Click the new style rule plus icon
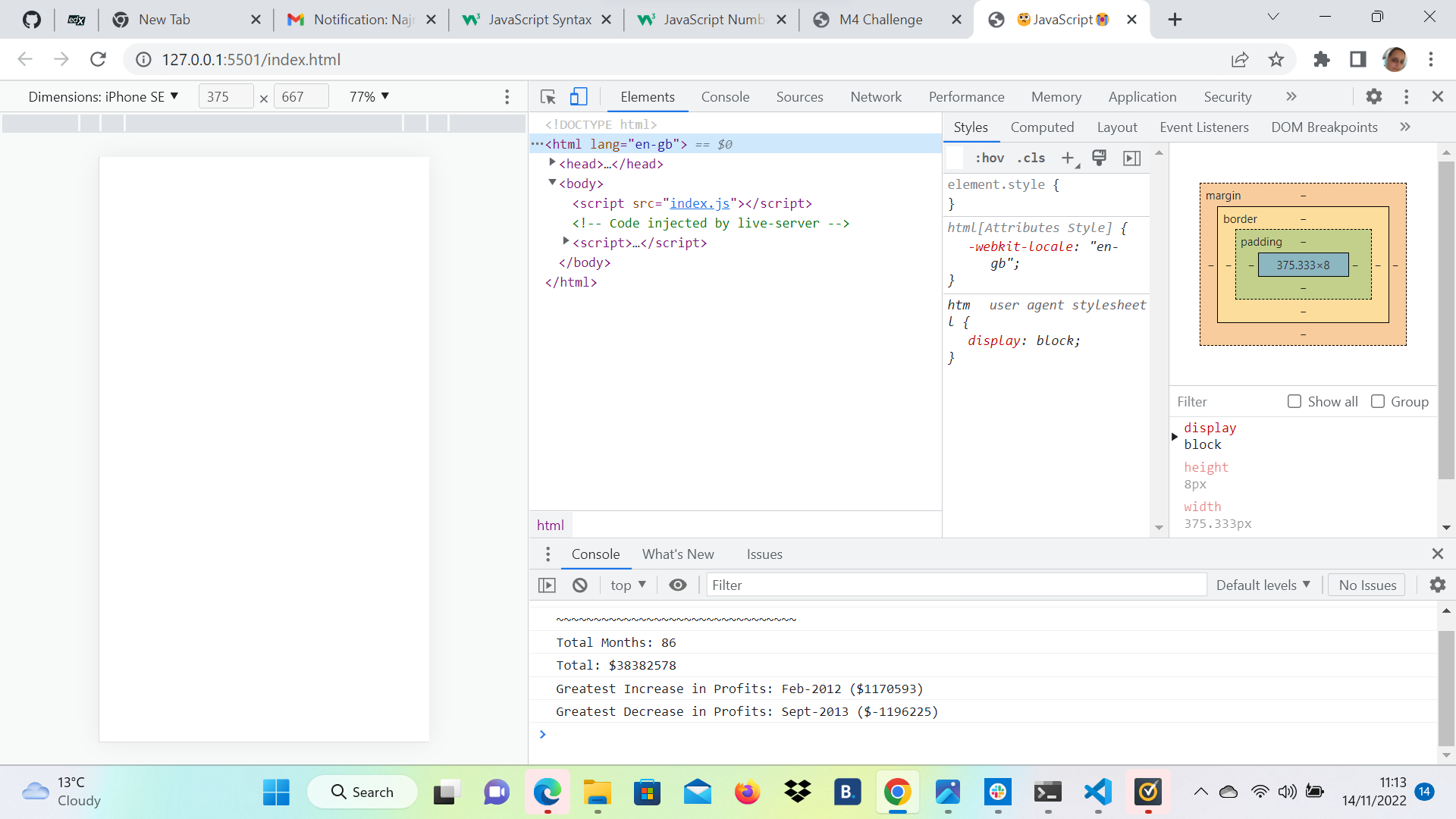Screen dimensions: 1456x819 click(1068, 158)
